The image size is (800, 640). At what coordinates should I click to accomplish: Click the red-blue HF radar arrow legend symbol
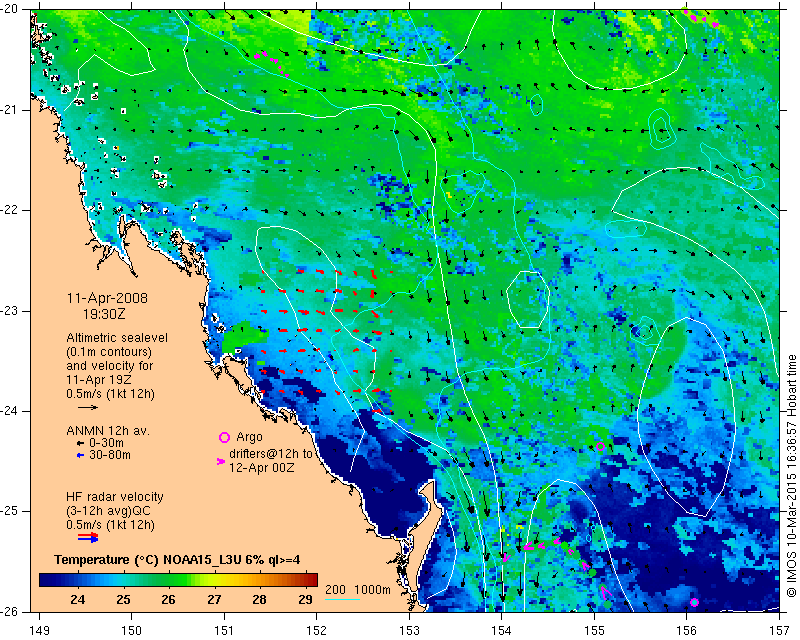(x=88, y=537)
